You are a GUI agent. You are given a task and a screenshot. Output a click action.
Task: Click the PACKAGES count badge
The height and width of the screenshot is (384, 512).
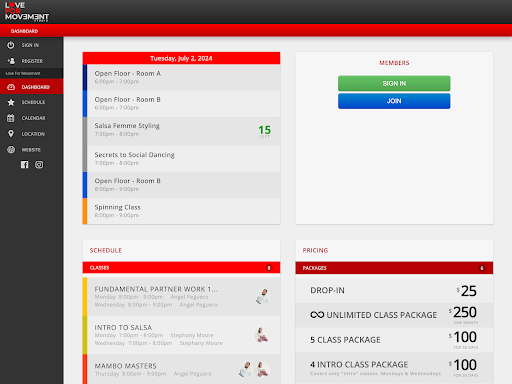(482, 268)
